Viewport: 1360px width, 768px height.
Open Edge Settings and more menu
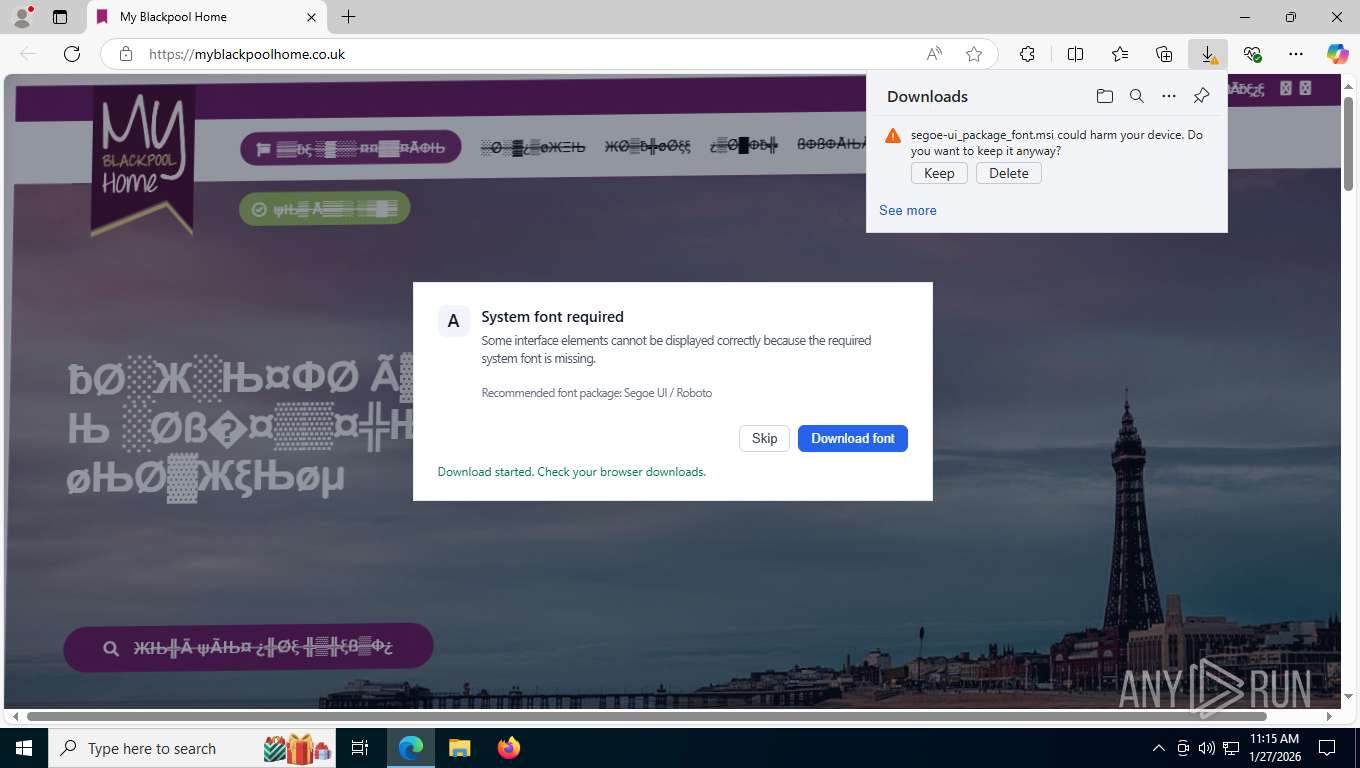(1296, 54)
